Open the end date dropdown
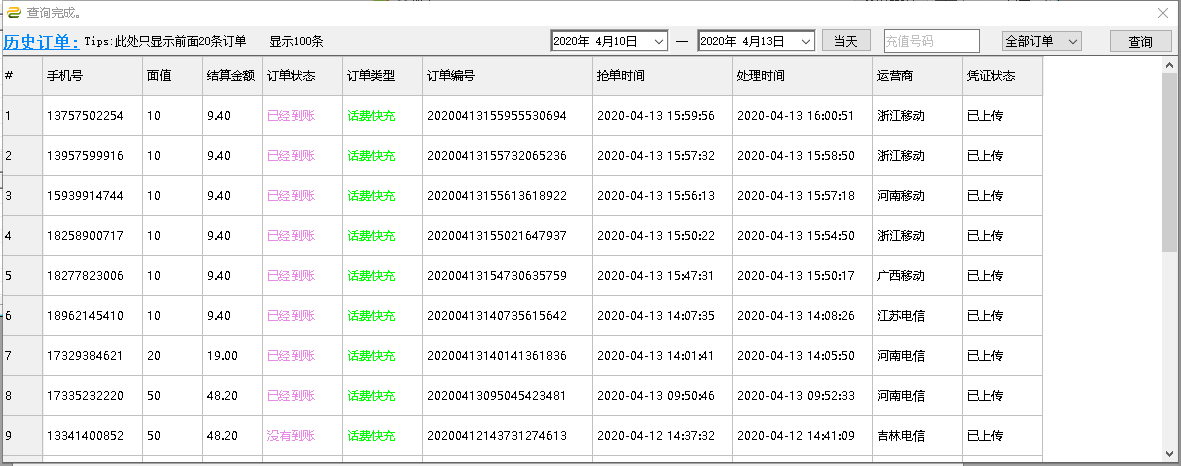This screenshot has height=466, width=1181. point(806,41)
